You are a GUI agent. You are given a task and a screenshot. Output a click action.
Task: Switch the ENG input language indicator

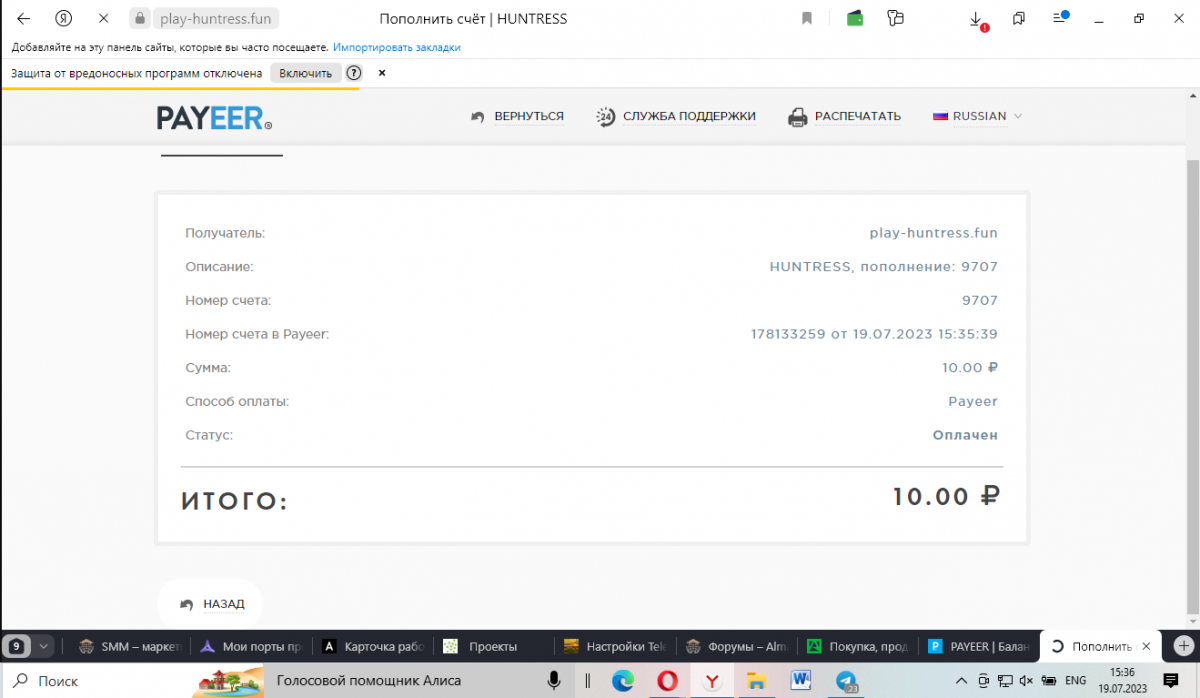(x=1076, y=681)
